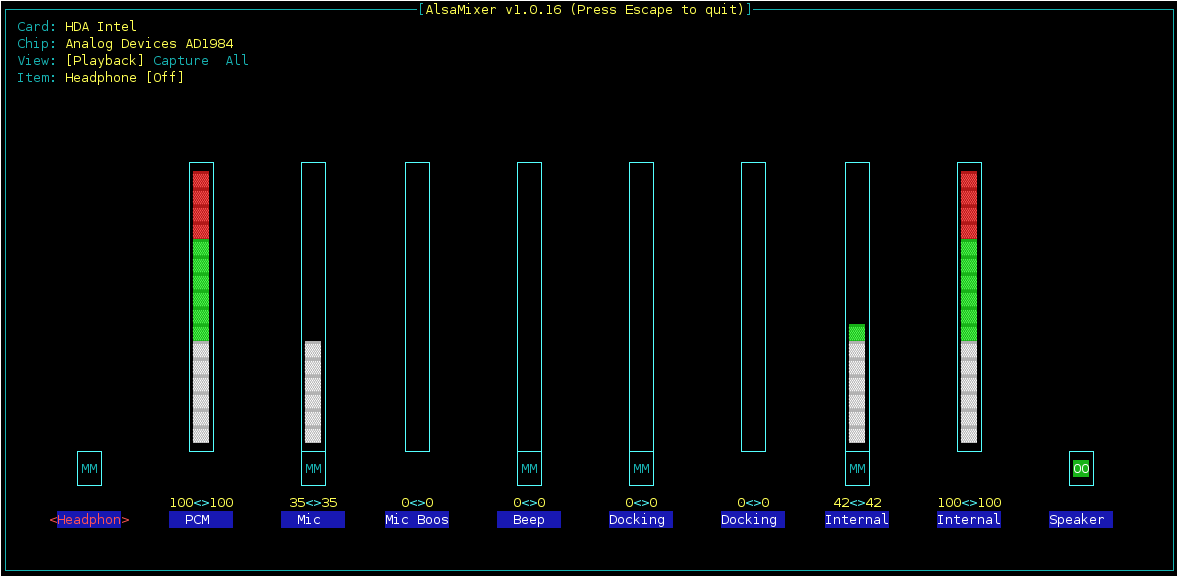Select the Mic channel label
Screen dimensions: 1177x576
[313, 520]
